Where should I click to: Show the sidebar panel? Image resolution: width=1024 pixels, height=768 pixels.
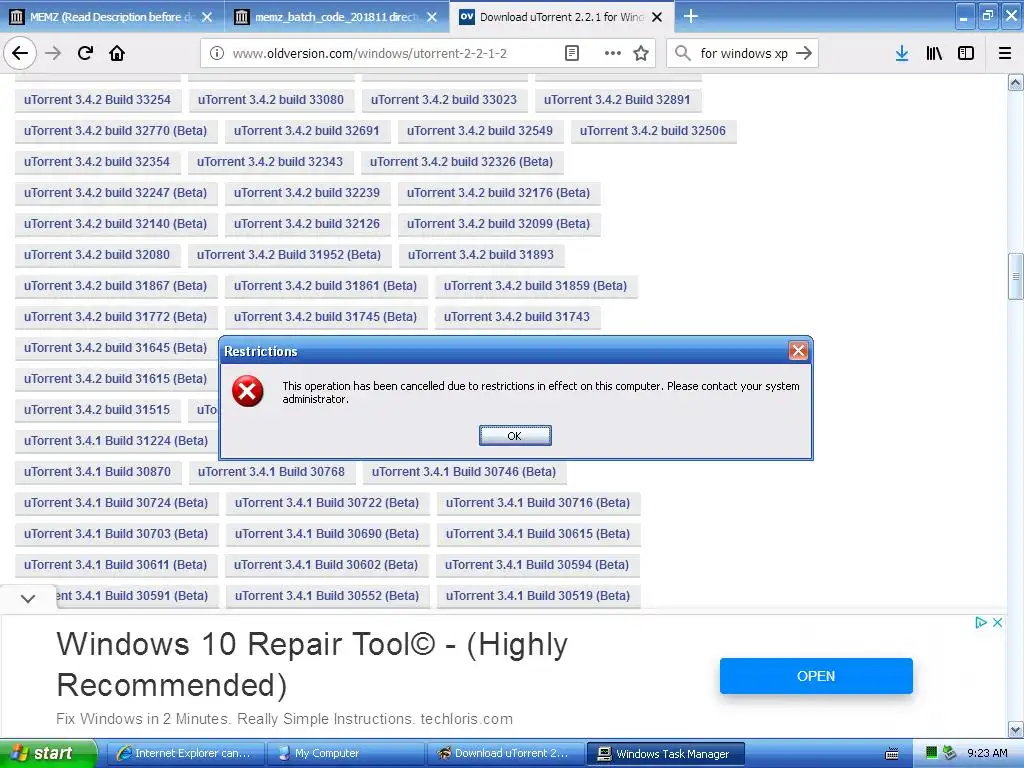tap(966, 54)
